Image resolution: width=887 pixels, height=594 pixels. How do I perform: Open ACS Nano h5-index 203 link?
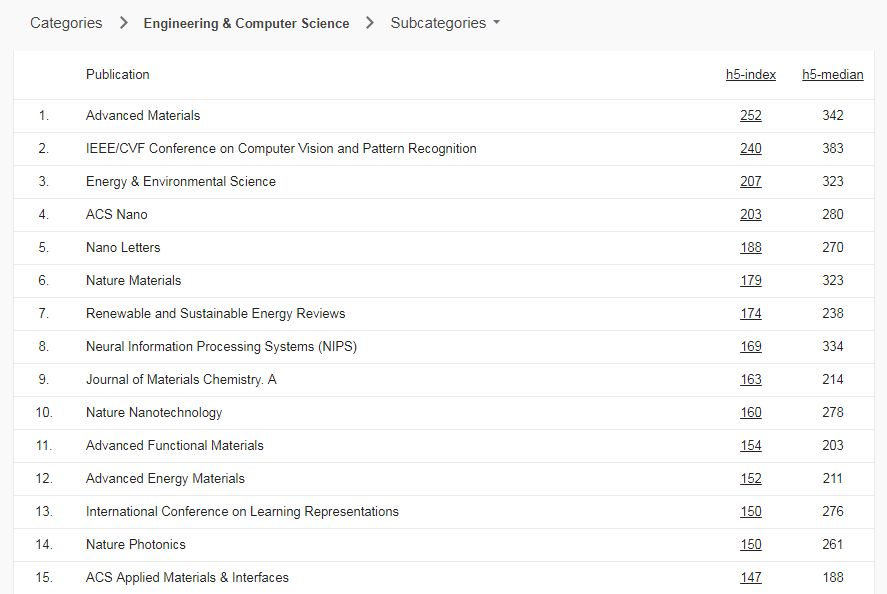(751, 215)
